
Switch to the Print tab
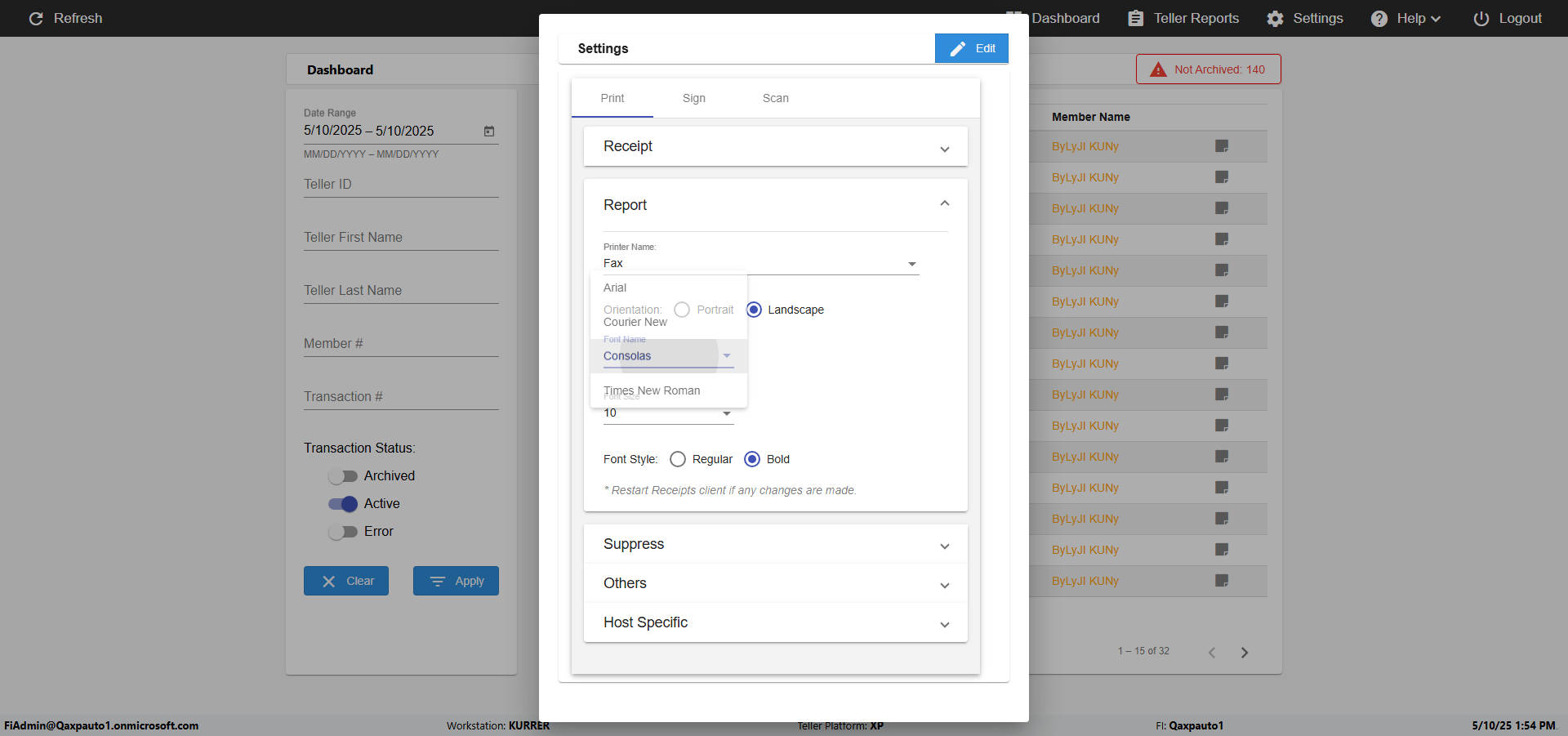tap(612, 98)
